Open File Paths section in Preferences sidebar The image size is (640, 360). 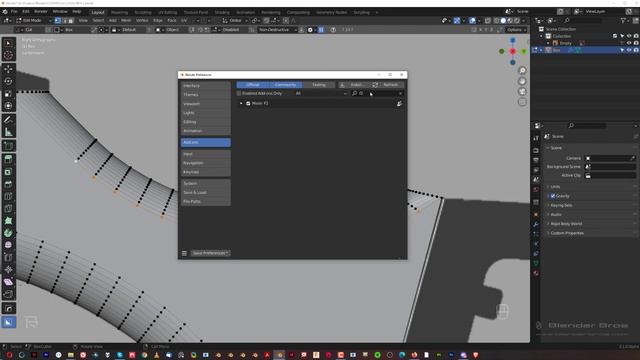pyautogui.click(x=206, y=202)
